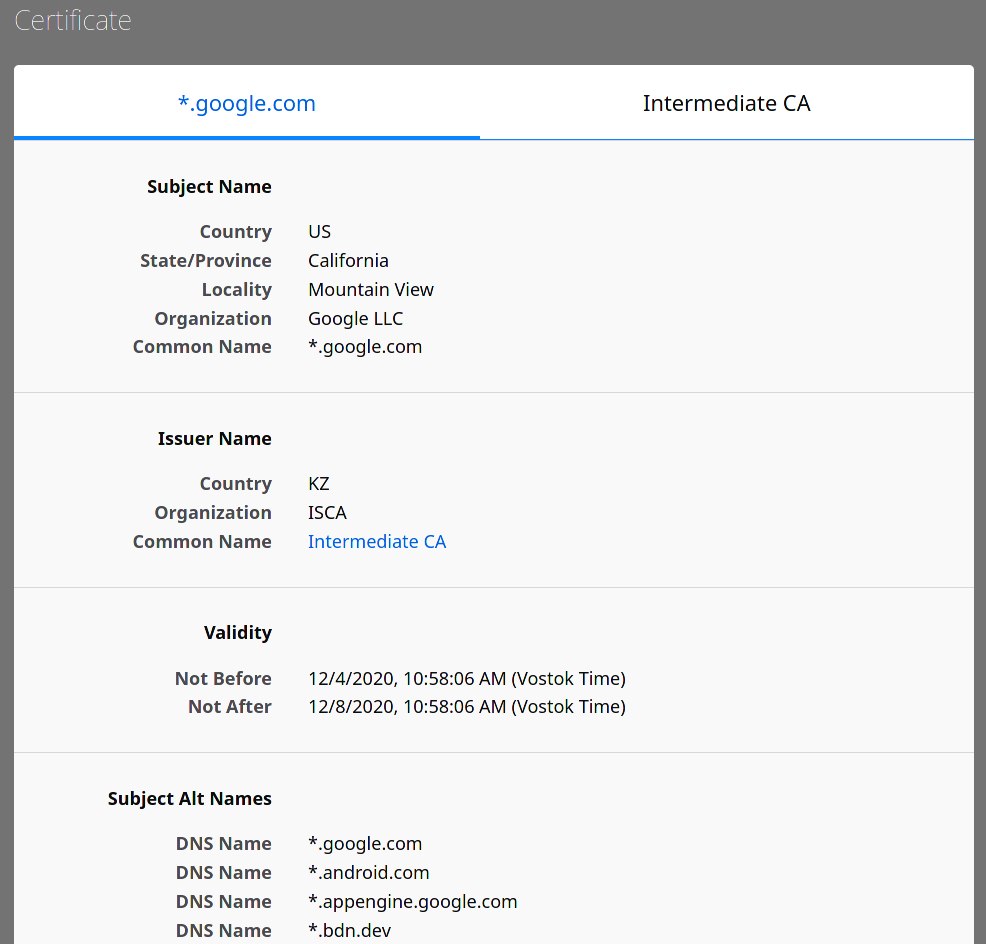The image size is (986, 944).
Task: Select the DNS Name *.bdn.dev entry
Action: coord(349,930)
